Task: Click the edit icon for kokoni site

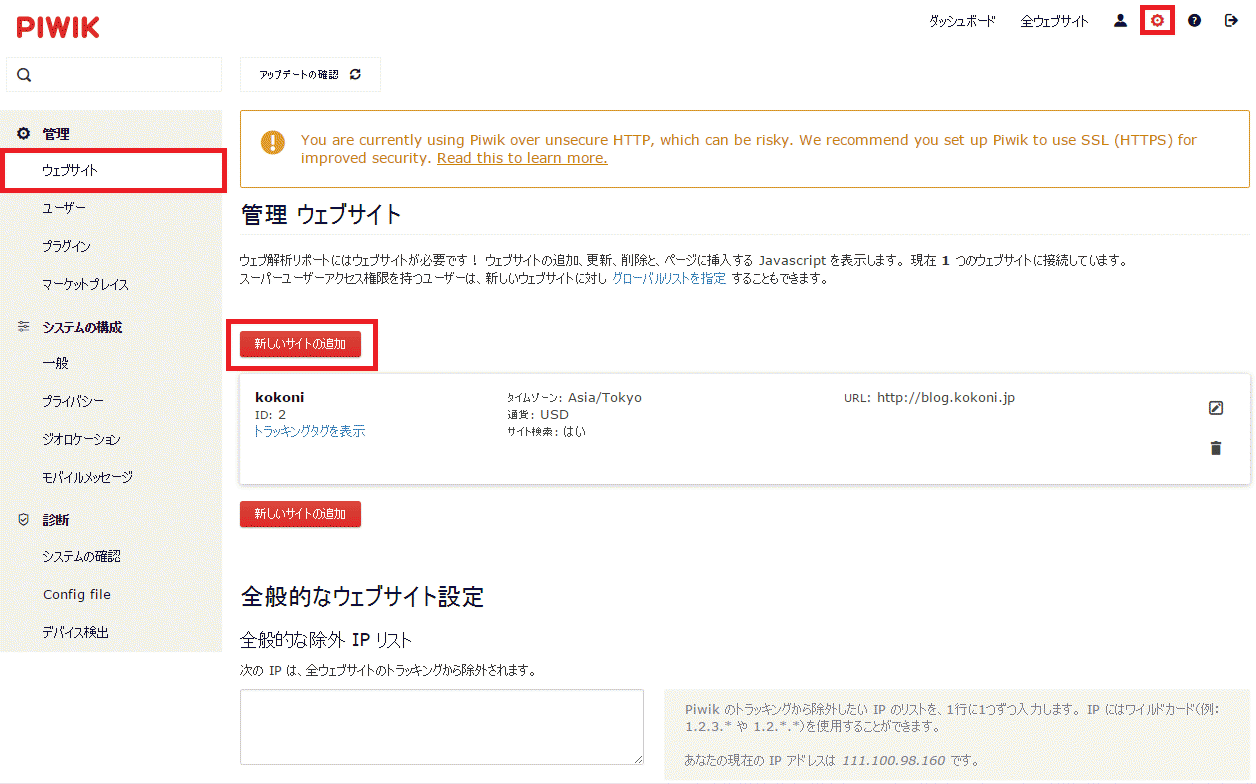Action: [1216, 408]
